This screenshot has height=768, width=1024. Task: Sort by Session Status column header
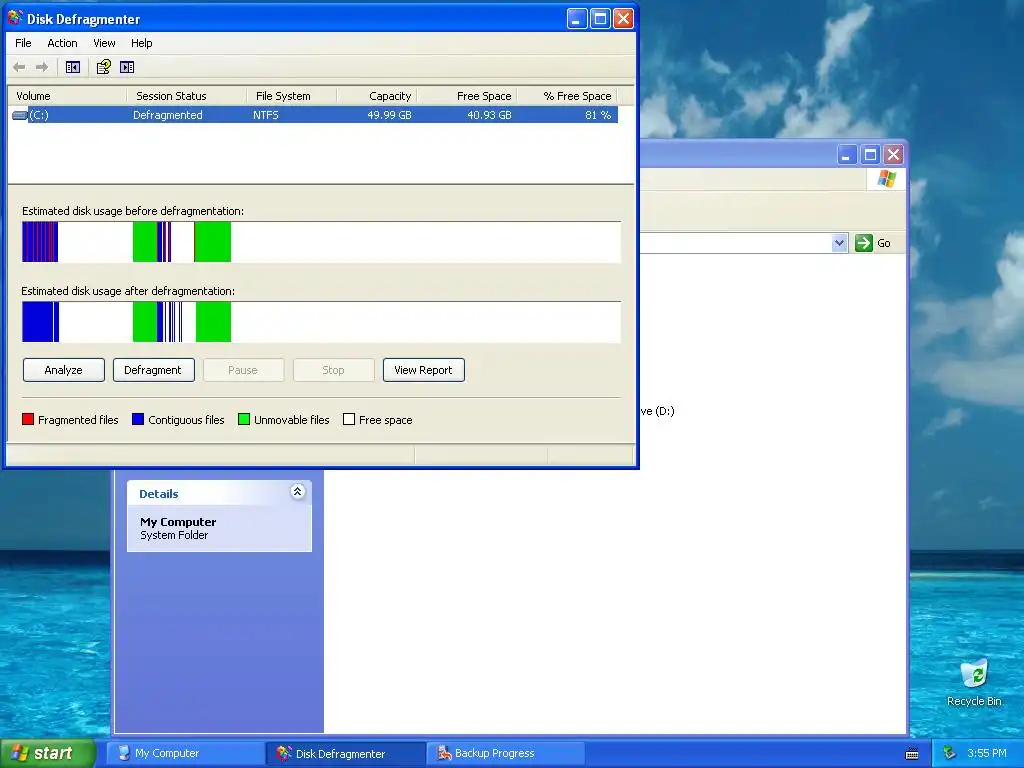point(186,96)
